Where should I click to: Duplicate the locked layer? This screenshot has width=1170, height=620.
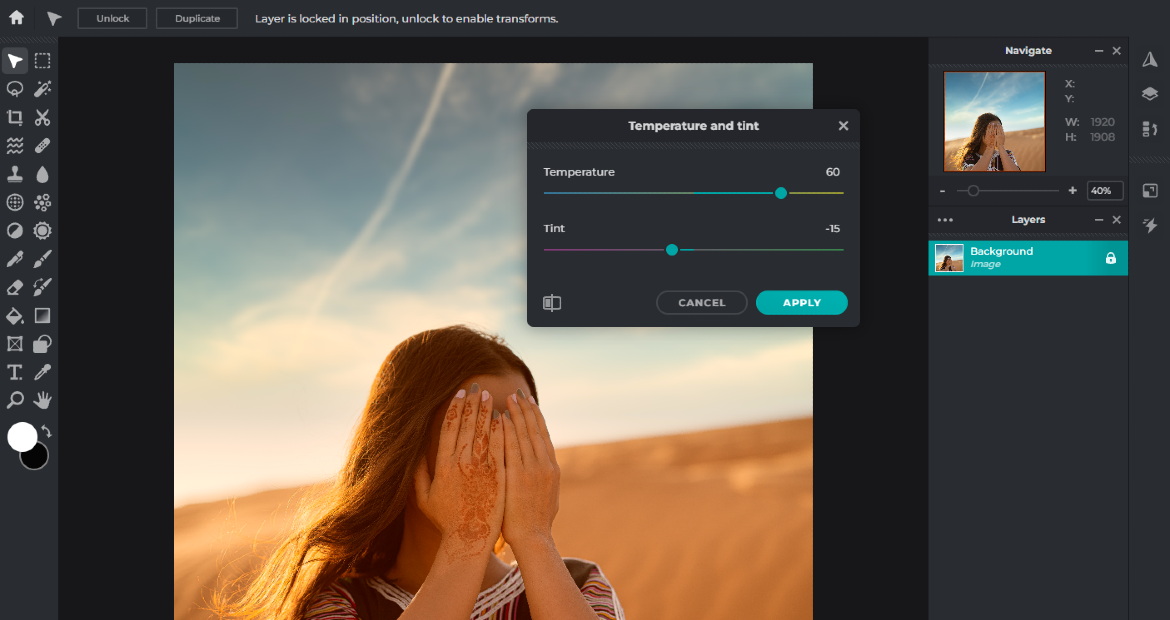pyautogui.click(x=196, y=17)
